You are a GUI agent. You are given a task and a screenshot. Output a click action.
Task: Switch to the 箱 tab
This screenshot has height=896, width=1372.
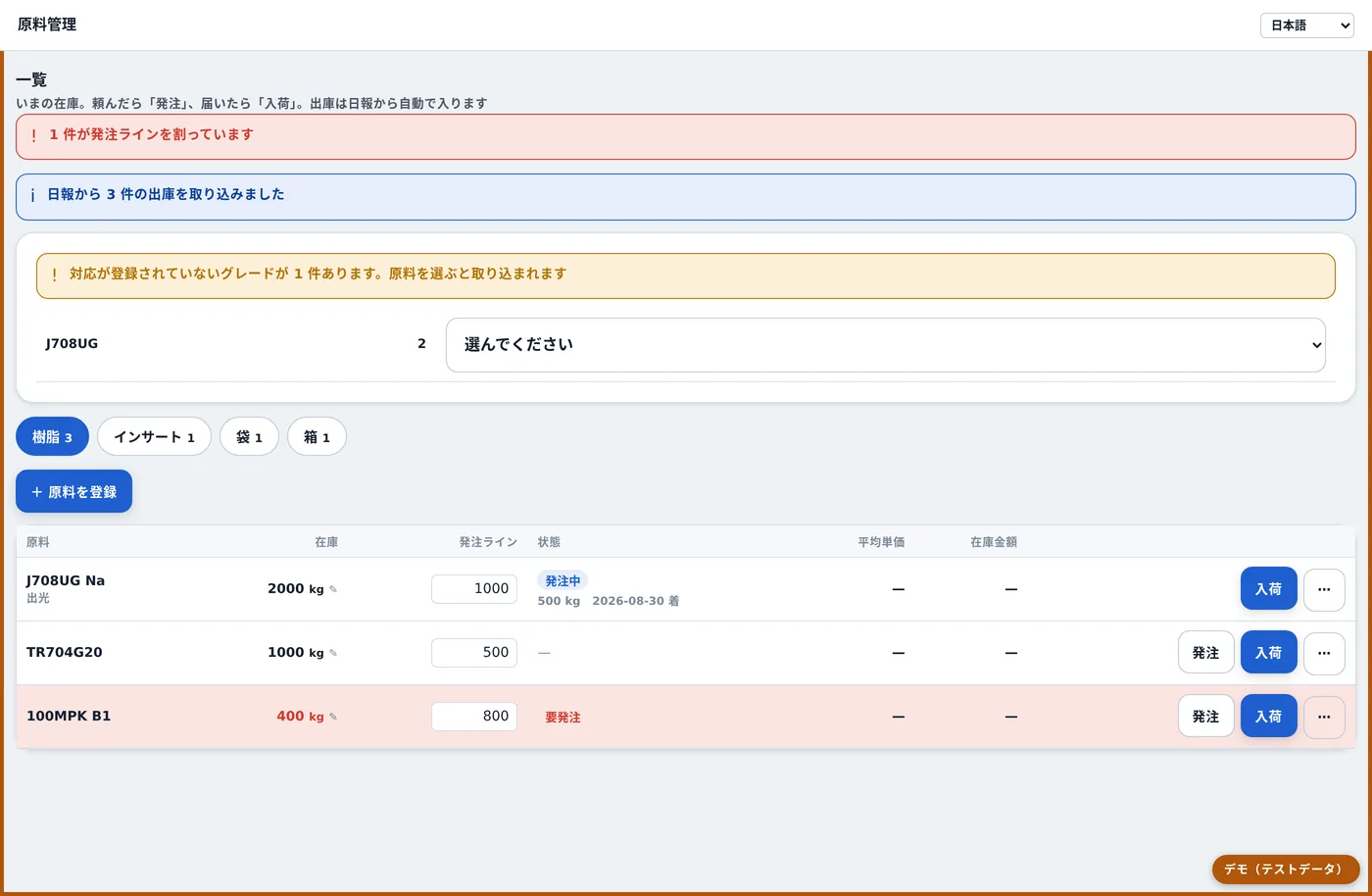click(317, 437)
